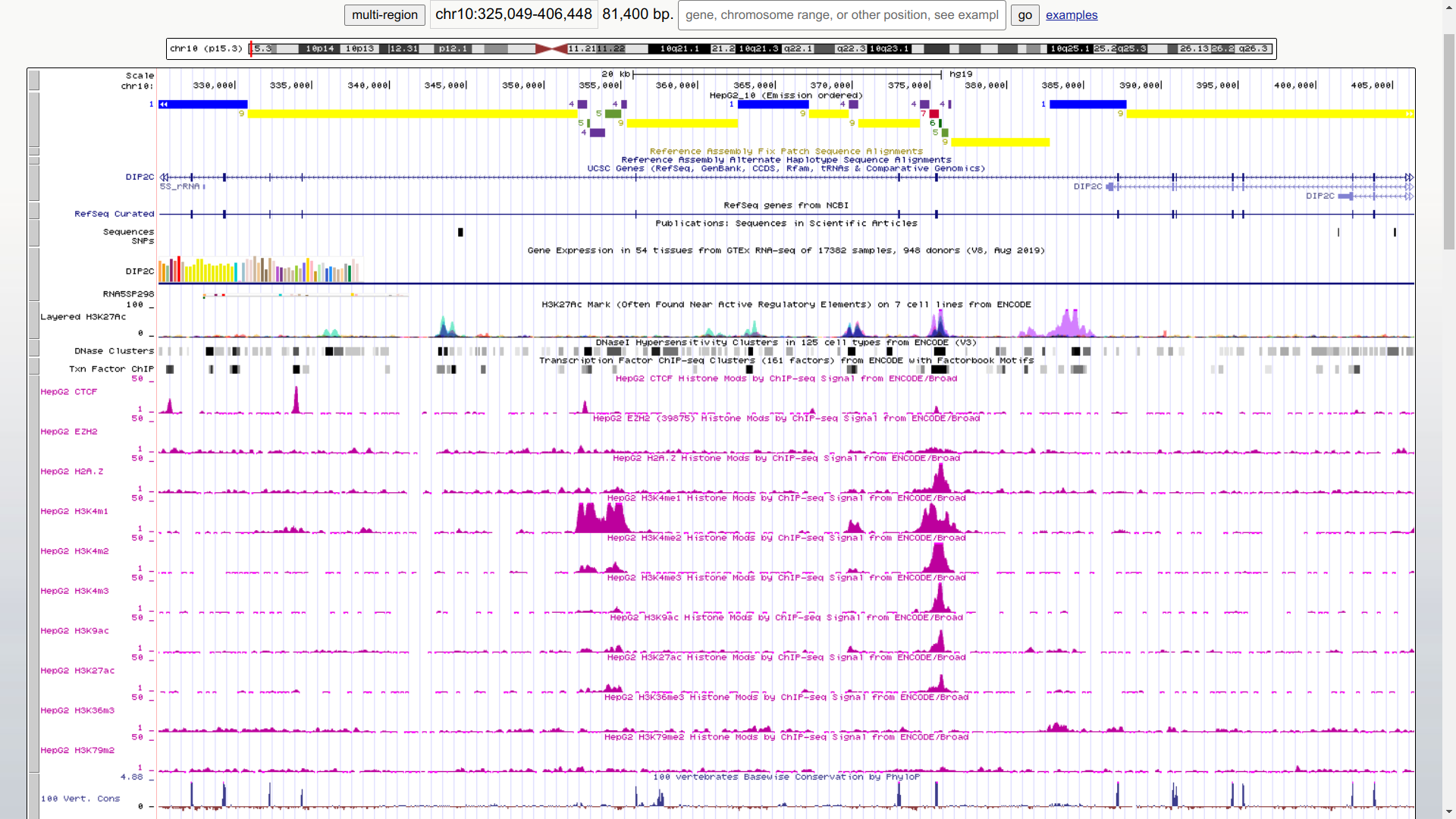Click the red centromere marker on ideogram

(551, 49)
